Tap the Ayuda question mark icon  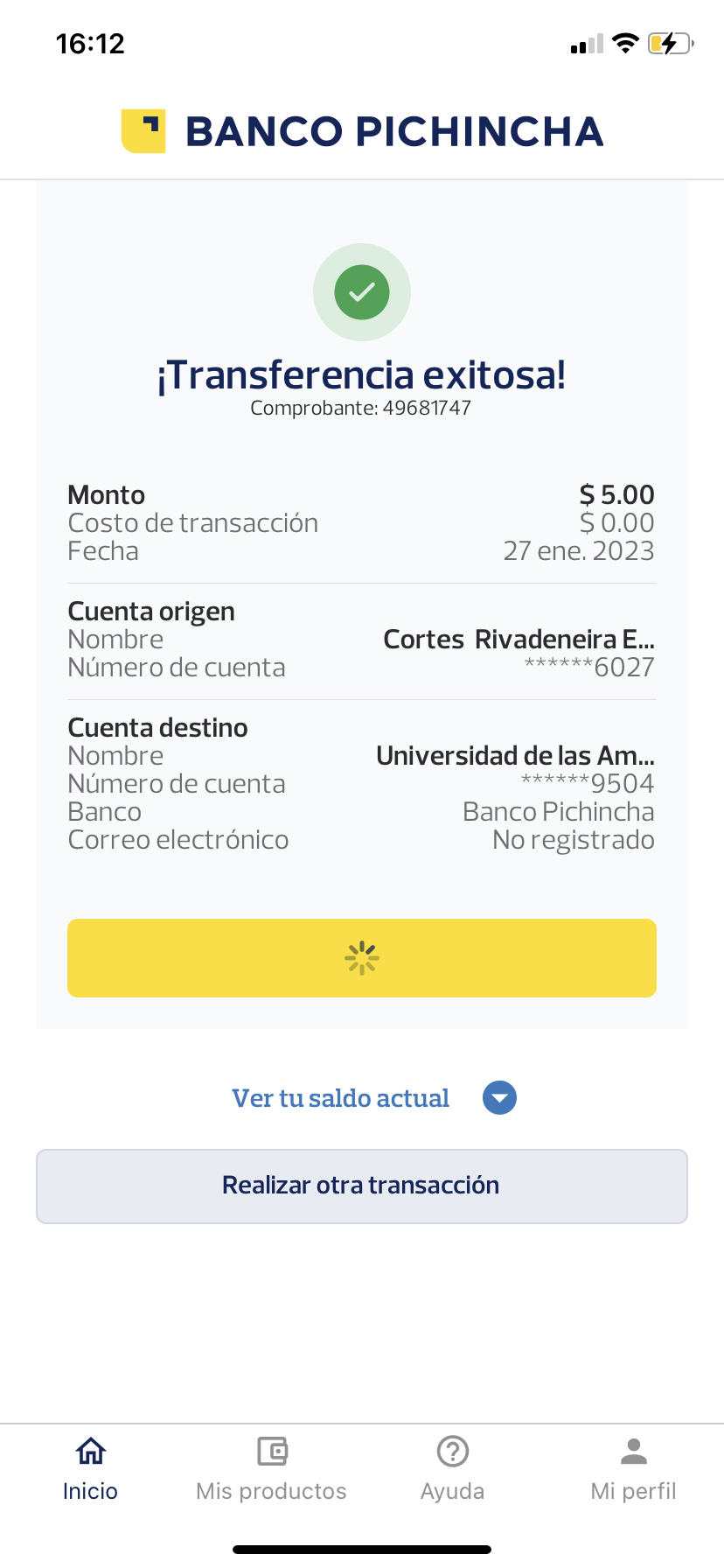coord(452,1451)
